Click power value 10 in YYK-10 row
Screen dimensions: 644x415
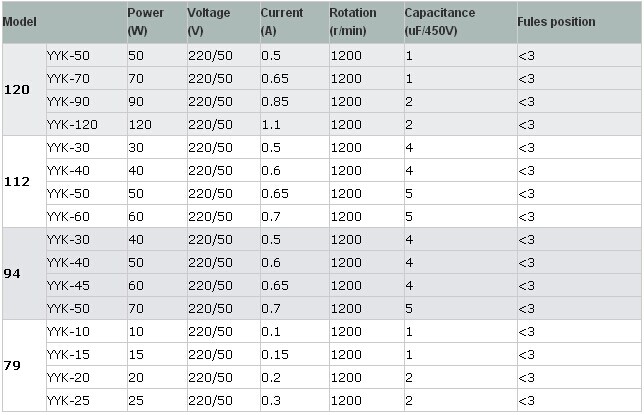136,332
